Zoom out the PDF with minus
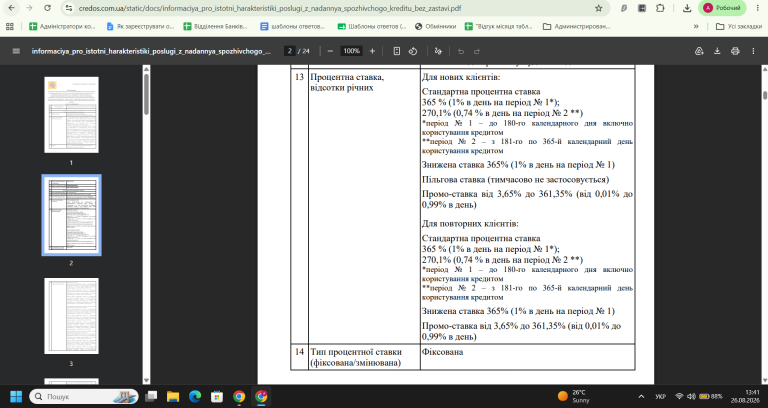 (330, 51)
